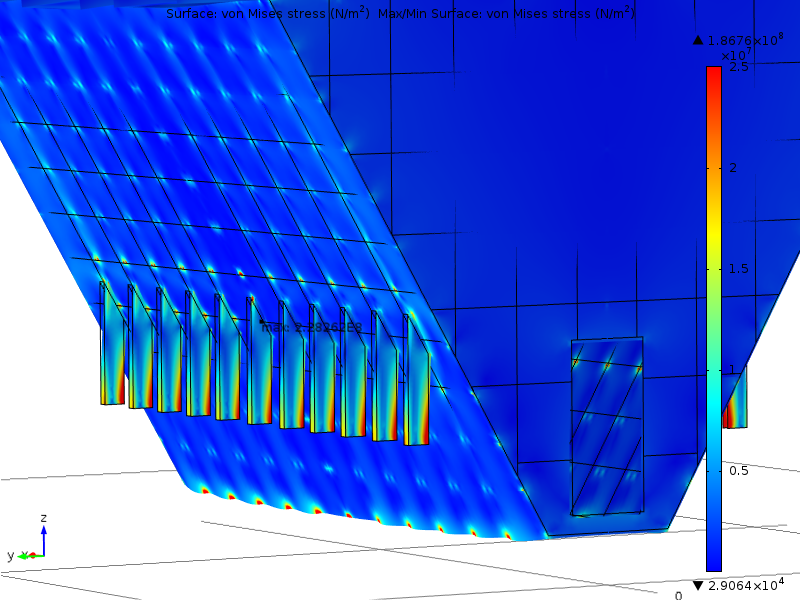Click the grid axis label 0 at bottom

click(678, 595)
